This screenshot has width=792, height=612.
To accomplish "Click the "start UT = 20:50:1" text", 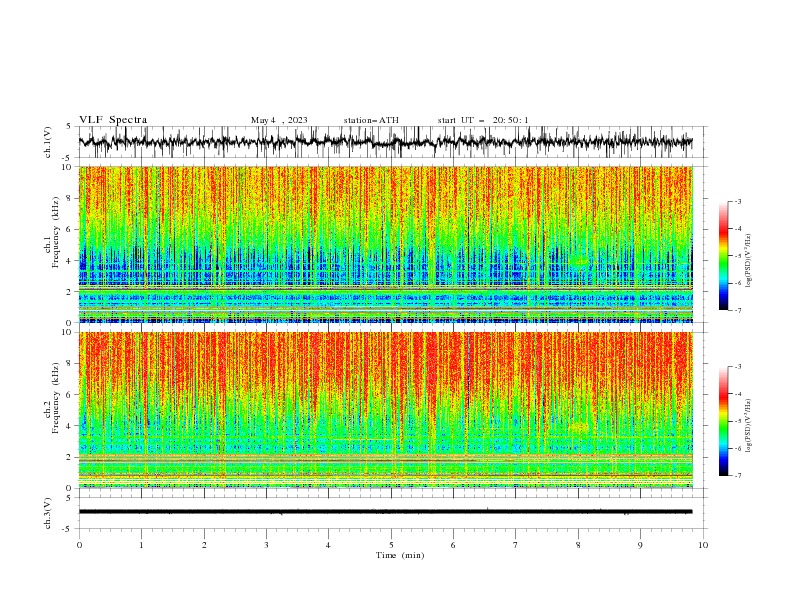I will 483,120.
